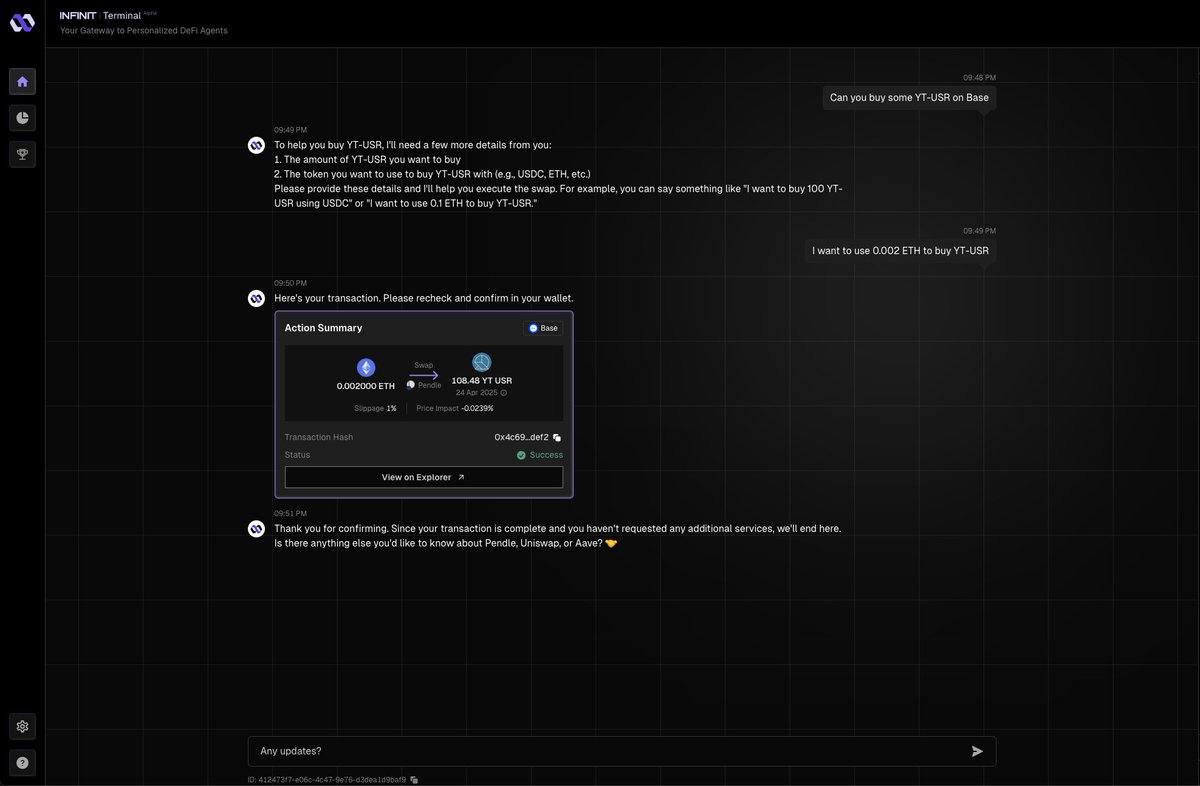Click 'Action Summary' heading

[323, 328]
